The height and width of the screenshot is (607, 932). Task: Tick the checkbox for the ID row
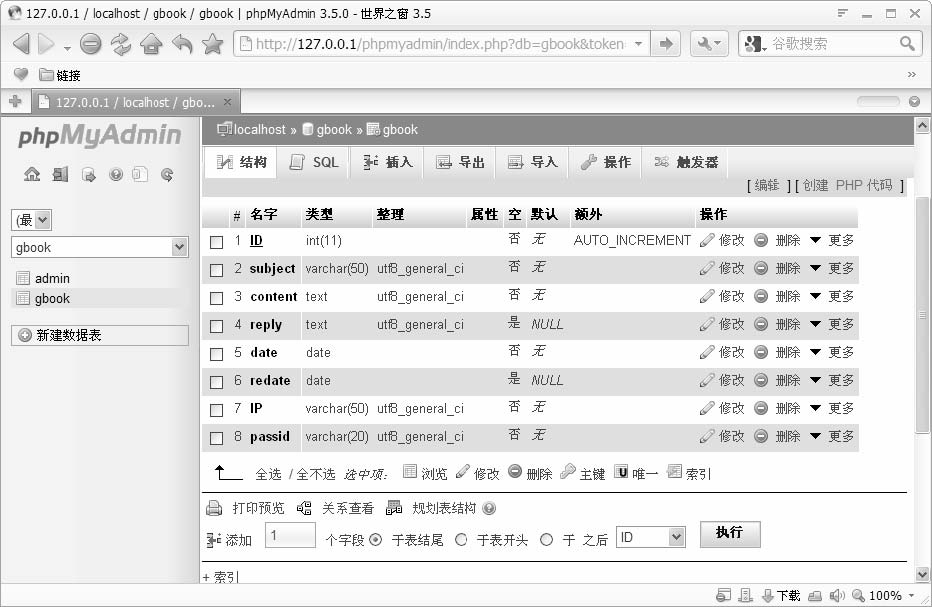click(216, 242)
